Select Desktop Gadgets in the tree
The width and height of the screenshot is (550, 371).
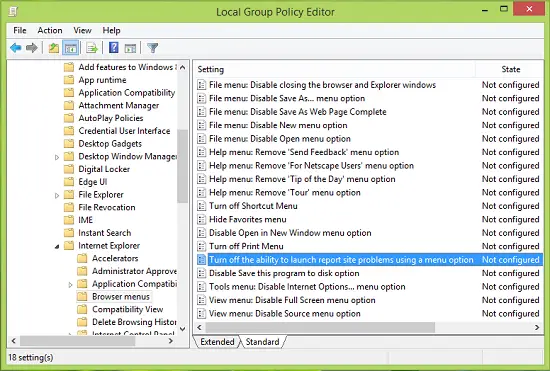click(x=110, y=143)
